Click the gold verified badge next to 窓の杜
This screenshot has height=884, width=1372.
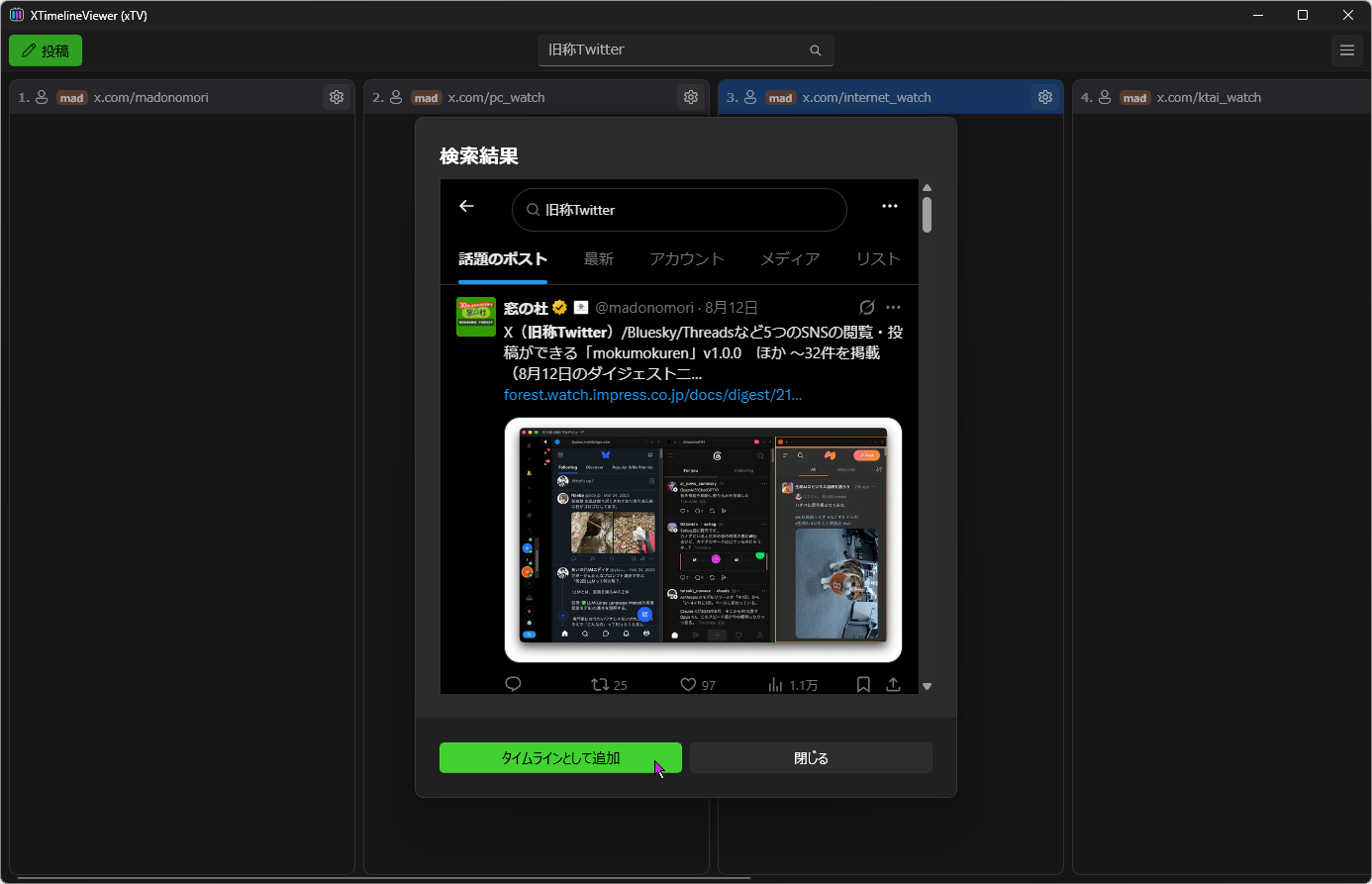(560, 308)
